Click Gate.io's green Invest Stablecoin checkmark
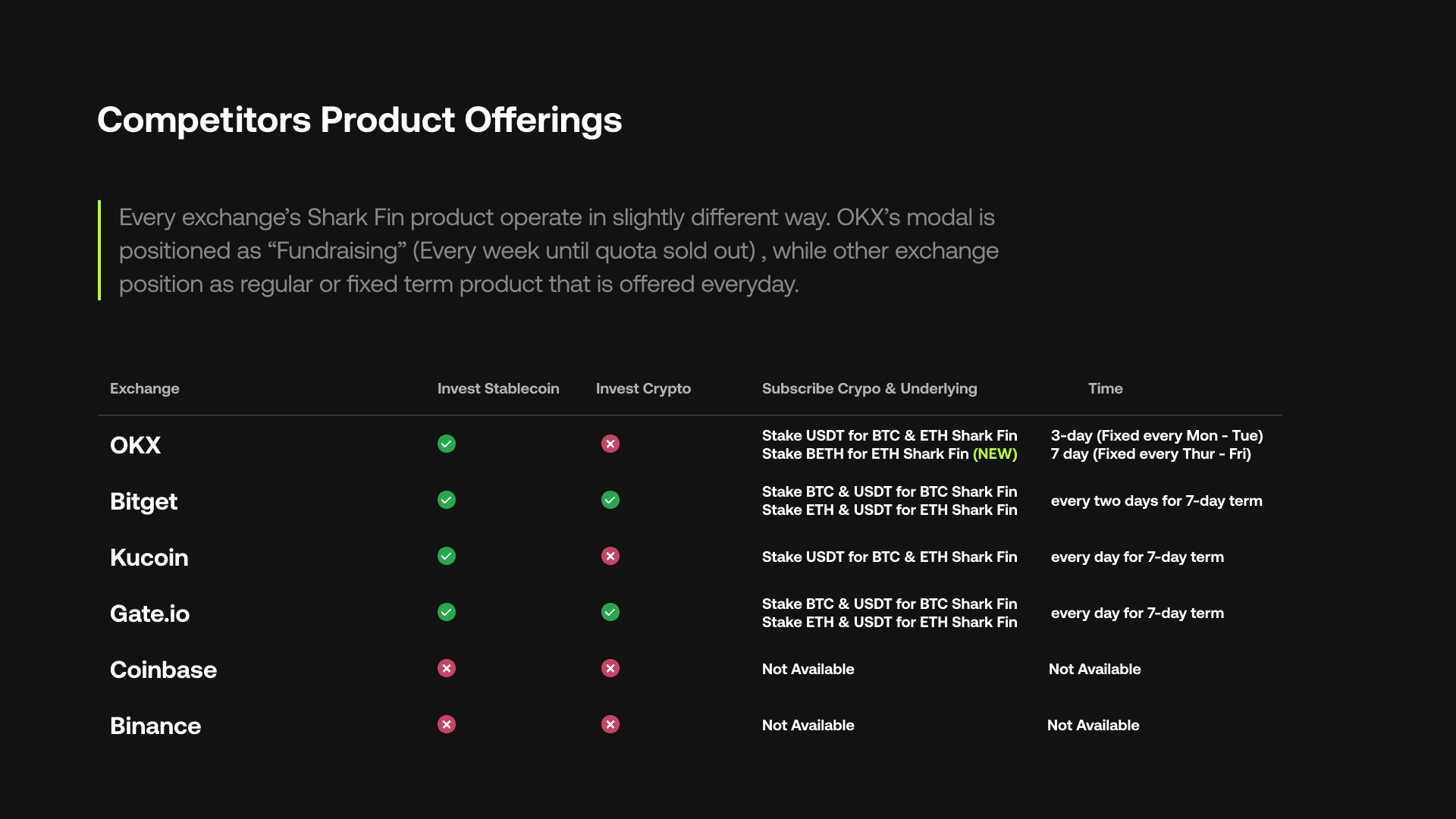The height and width of the screenshot is (819, 1456). click(447, 612)
